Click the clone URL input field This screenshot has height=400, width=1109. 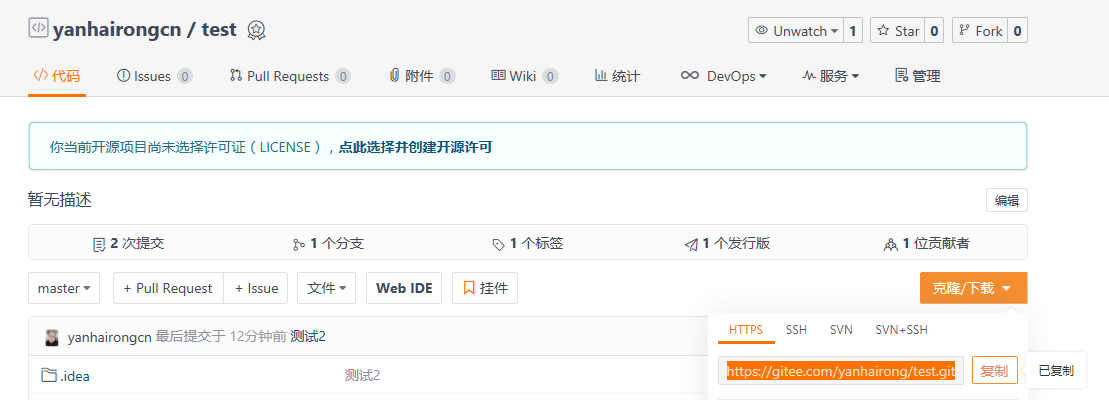(841, 370)
